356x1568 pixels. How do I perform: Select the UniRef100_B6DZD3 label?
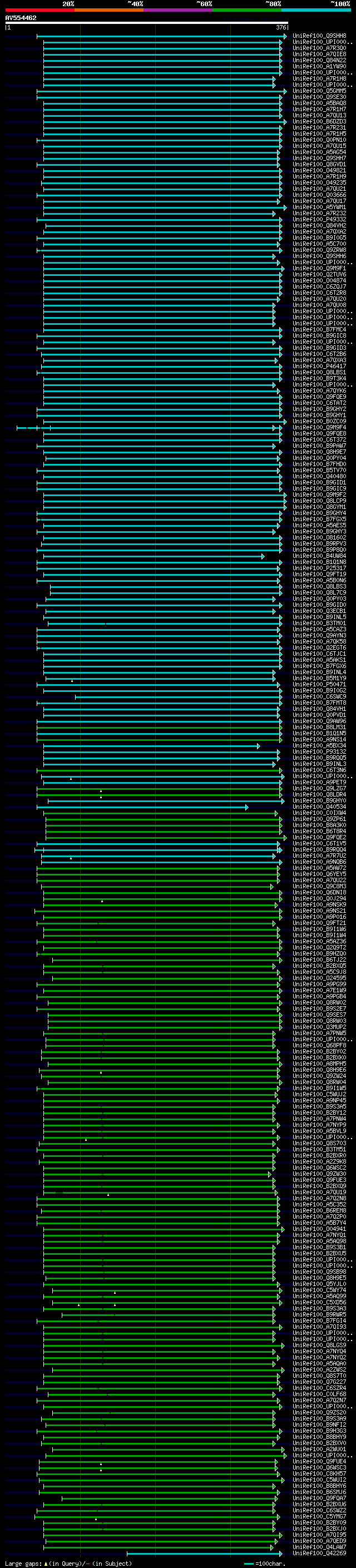point(319,122)
